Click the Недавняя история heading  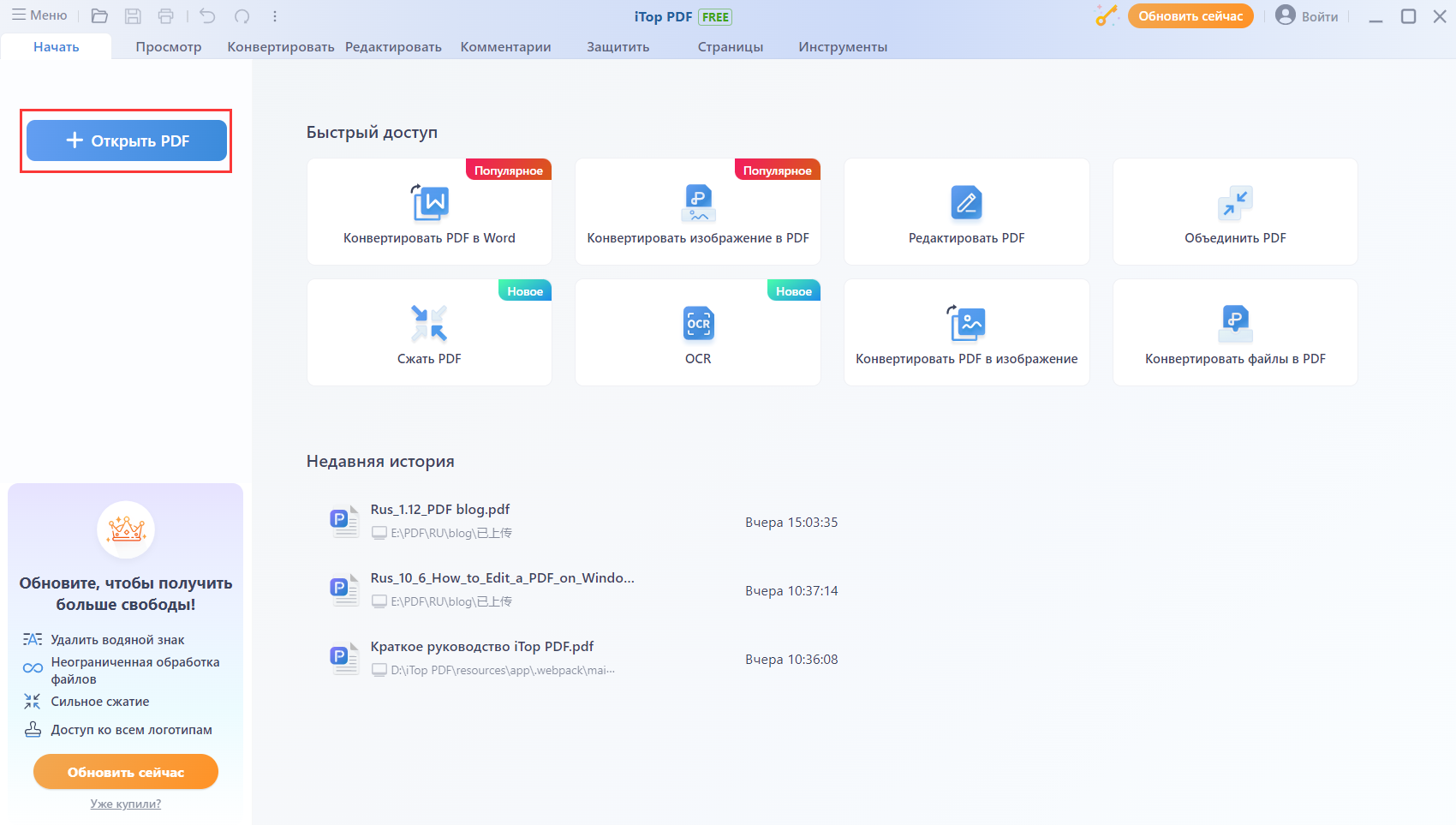click(380, 462)
